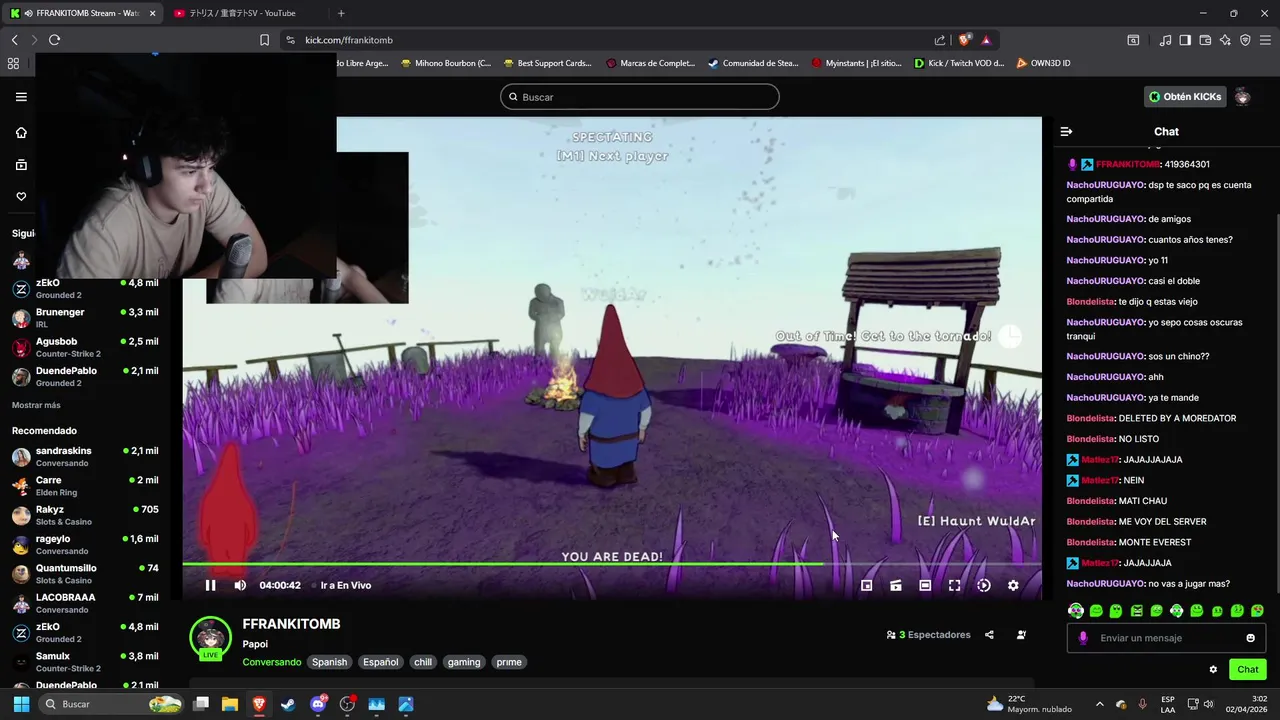Open Brave Shields lion icon
1280x720 pixels.
coord(965,40)
